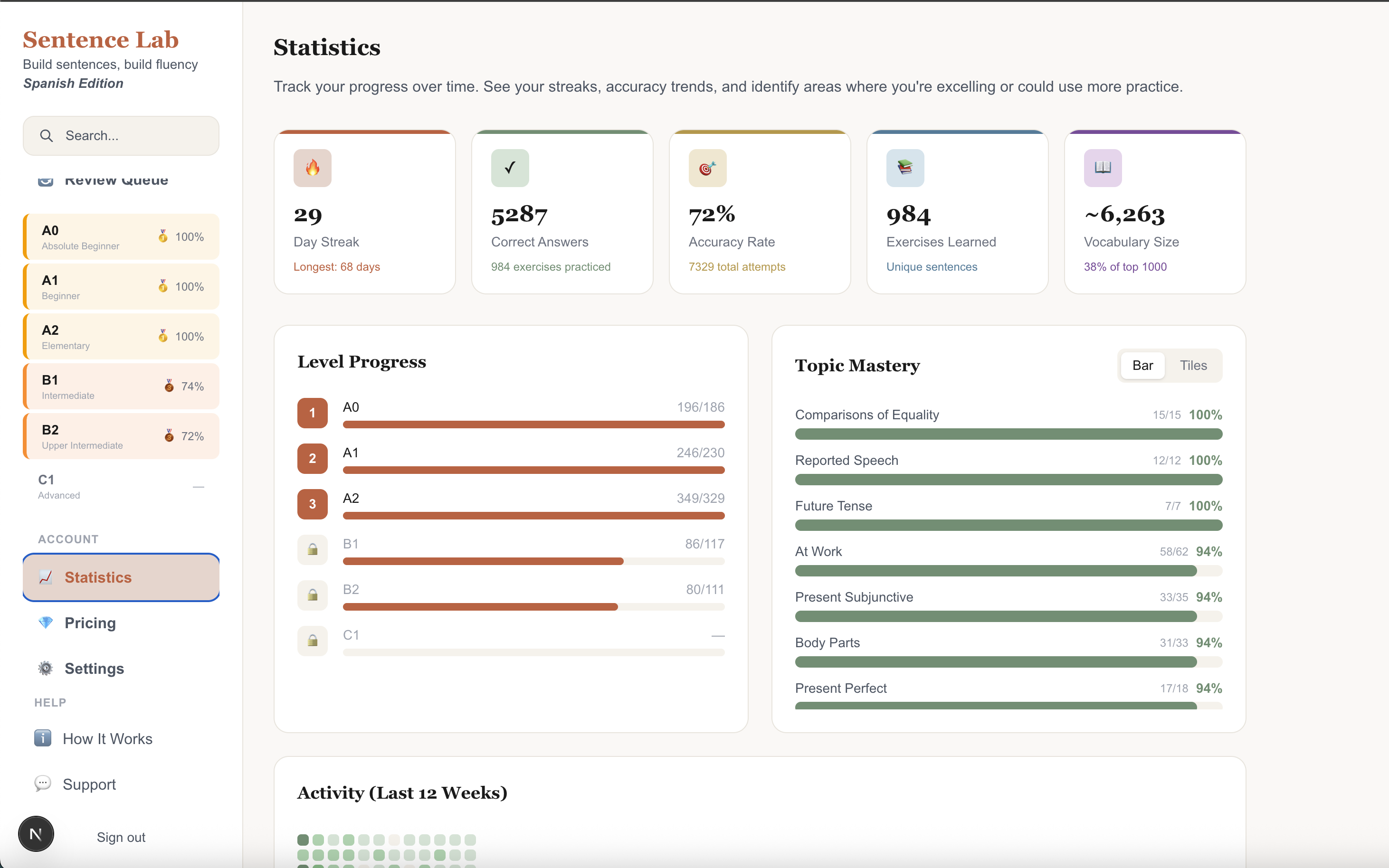
Task: Open the Pricing page
Action: (x=121, y=623)
